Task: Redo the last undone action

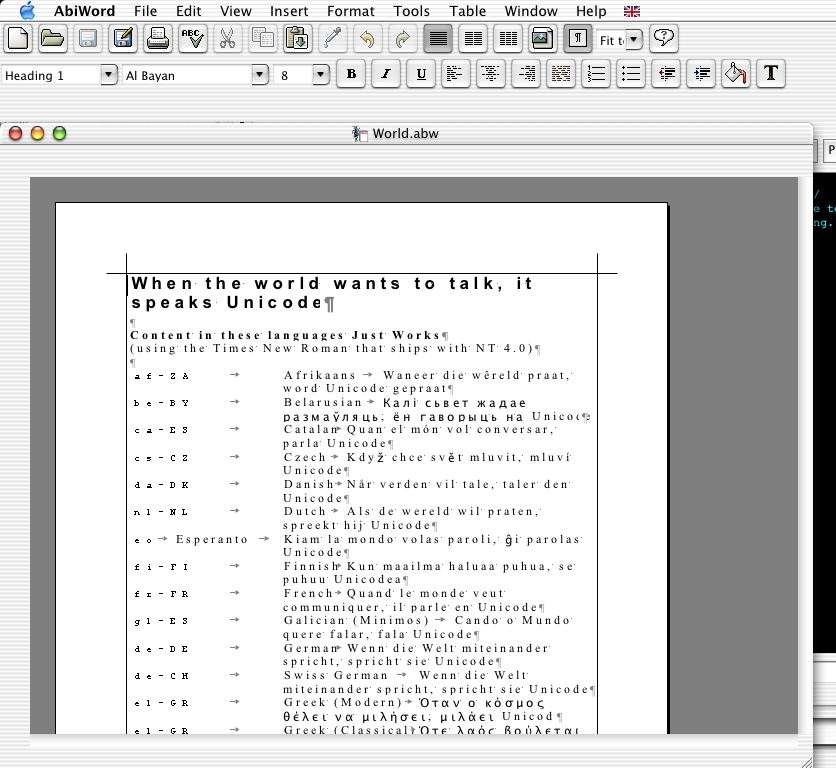Action: pyautogui.click(x=403, y=39)
